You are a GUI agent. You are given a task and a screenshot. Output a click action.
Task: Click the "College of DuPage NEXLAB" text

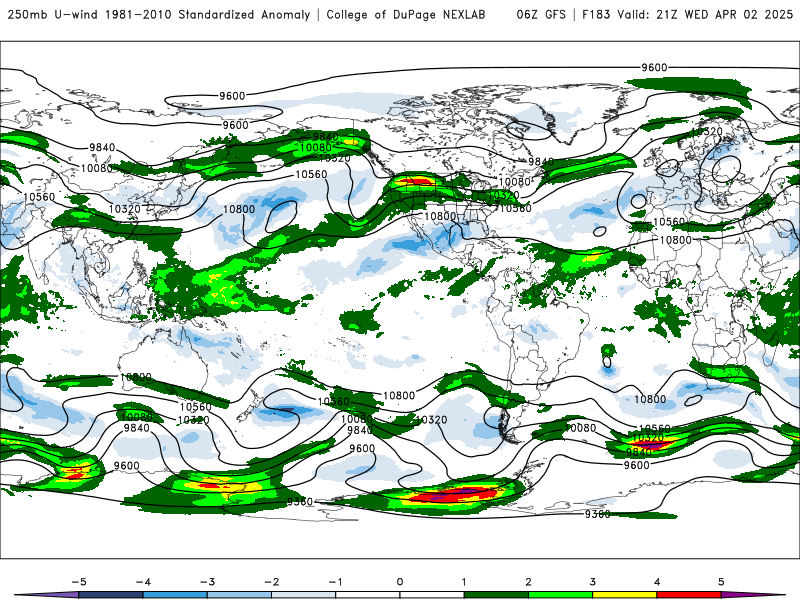point(406,15)
